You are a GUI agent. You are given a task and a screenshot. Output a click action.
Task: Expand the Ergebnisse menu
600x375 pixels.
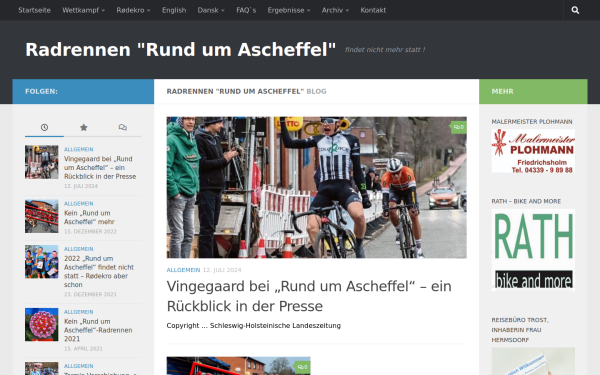point(289,10)
